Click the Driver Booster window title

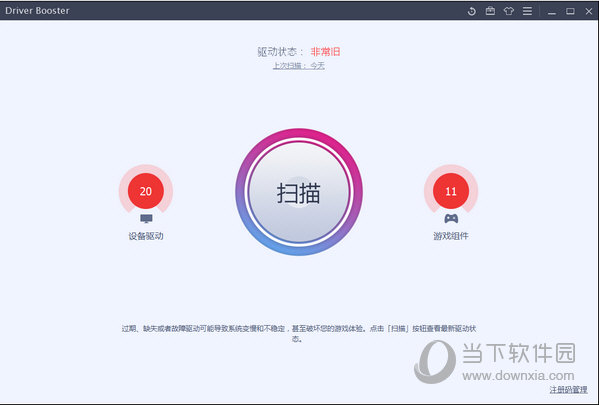pos(37,11)
